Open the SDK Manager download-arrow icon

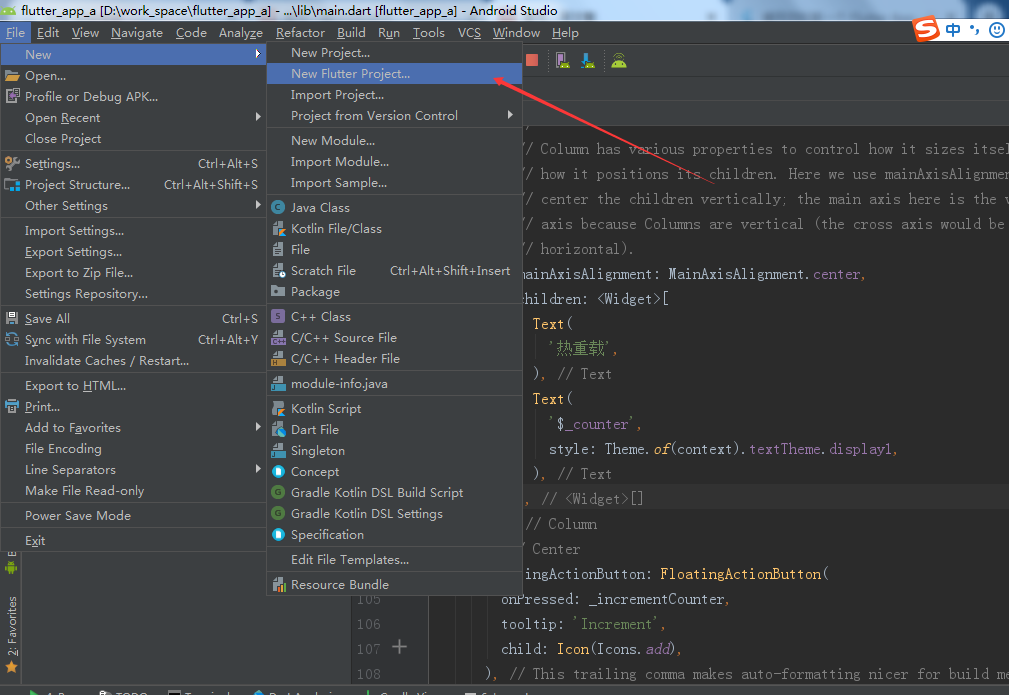pos(588,60)
